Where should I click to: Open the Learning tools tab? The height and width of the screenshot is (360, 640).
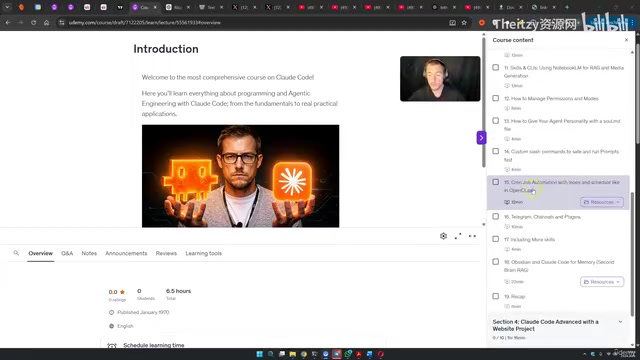click(x=204, y=253)
